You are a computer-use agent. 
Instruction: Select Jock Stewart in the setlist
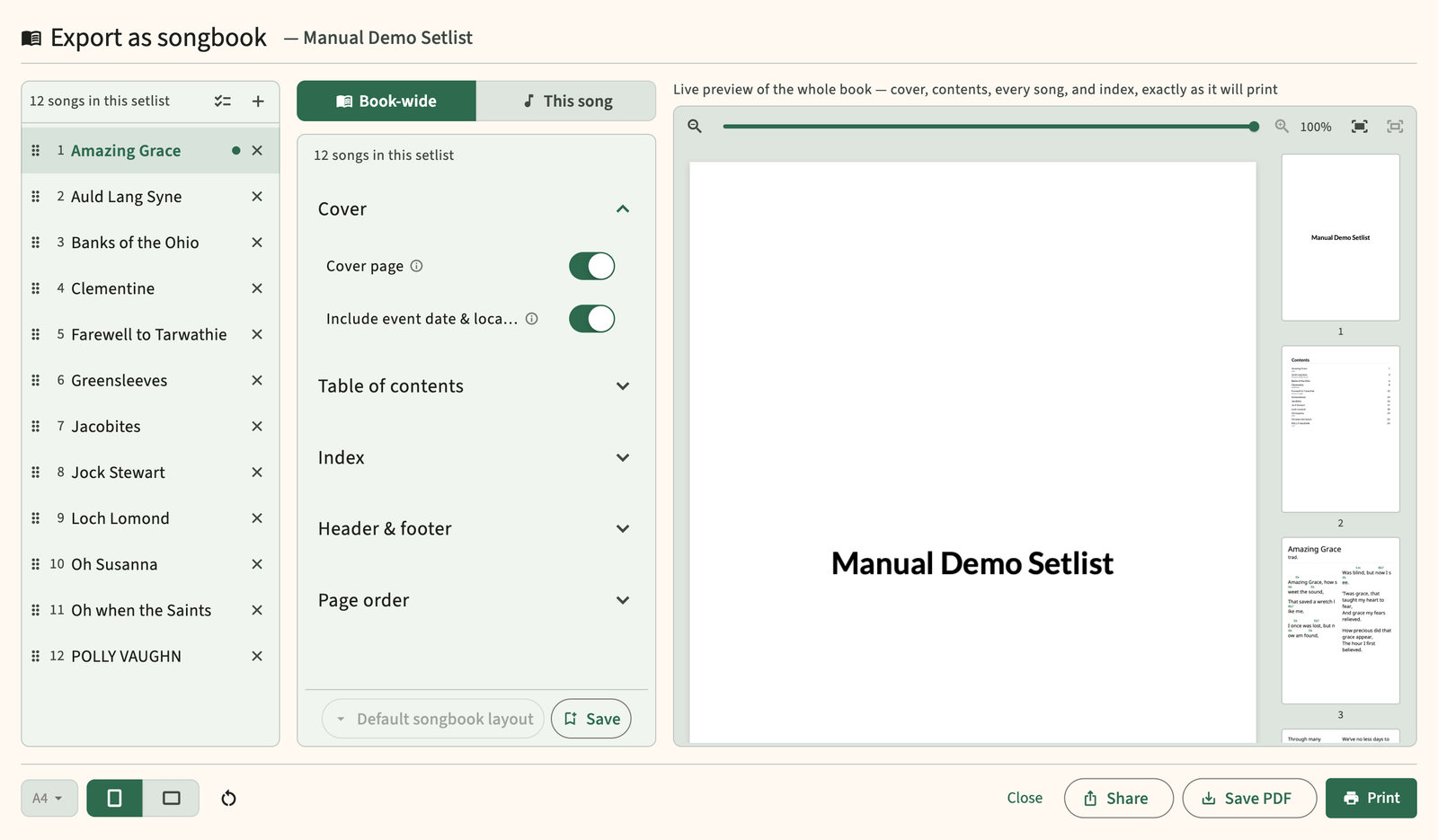tap(118, 473)
